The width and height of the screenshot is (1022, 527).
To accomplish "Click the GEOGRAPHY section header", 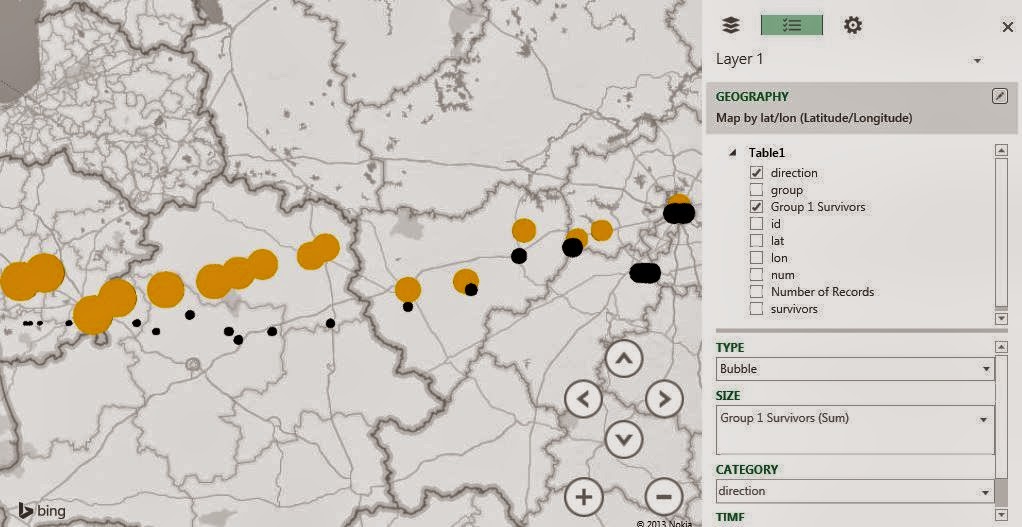I will (752, 96).
